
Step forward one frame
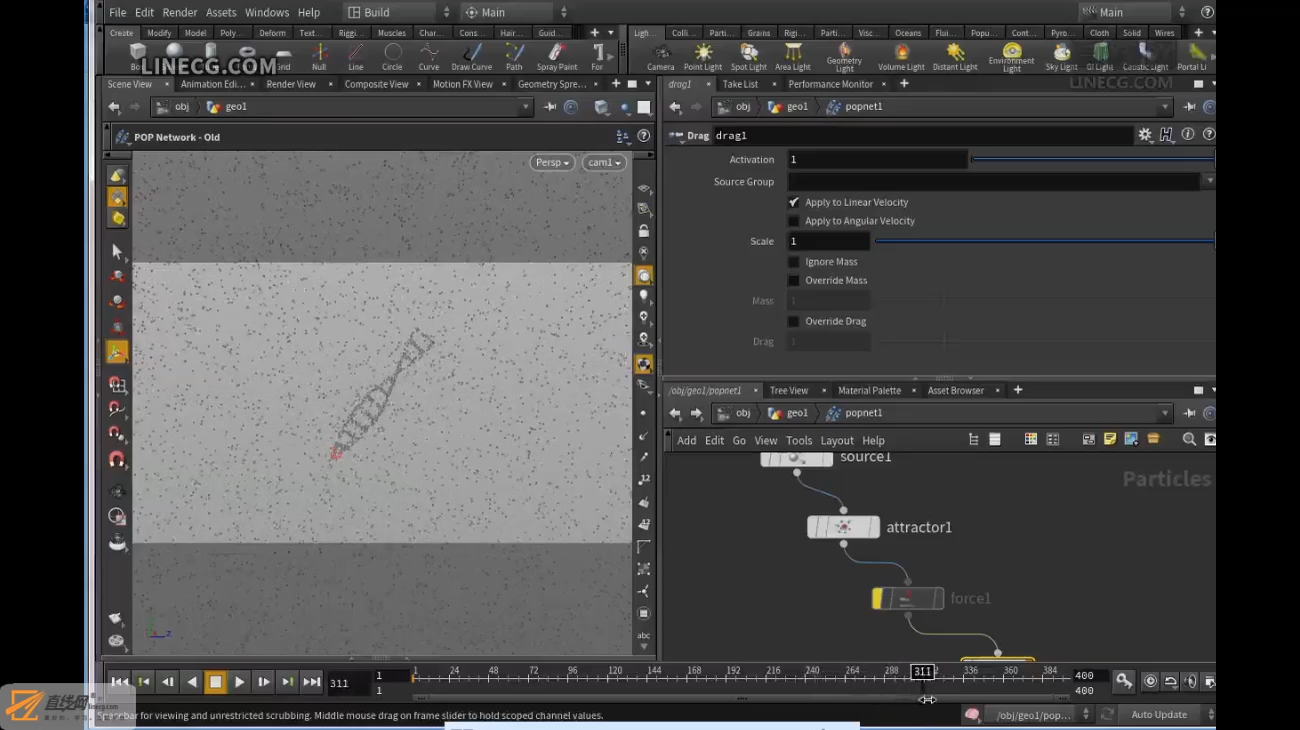tap(263, 682)
